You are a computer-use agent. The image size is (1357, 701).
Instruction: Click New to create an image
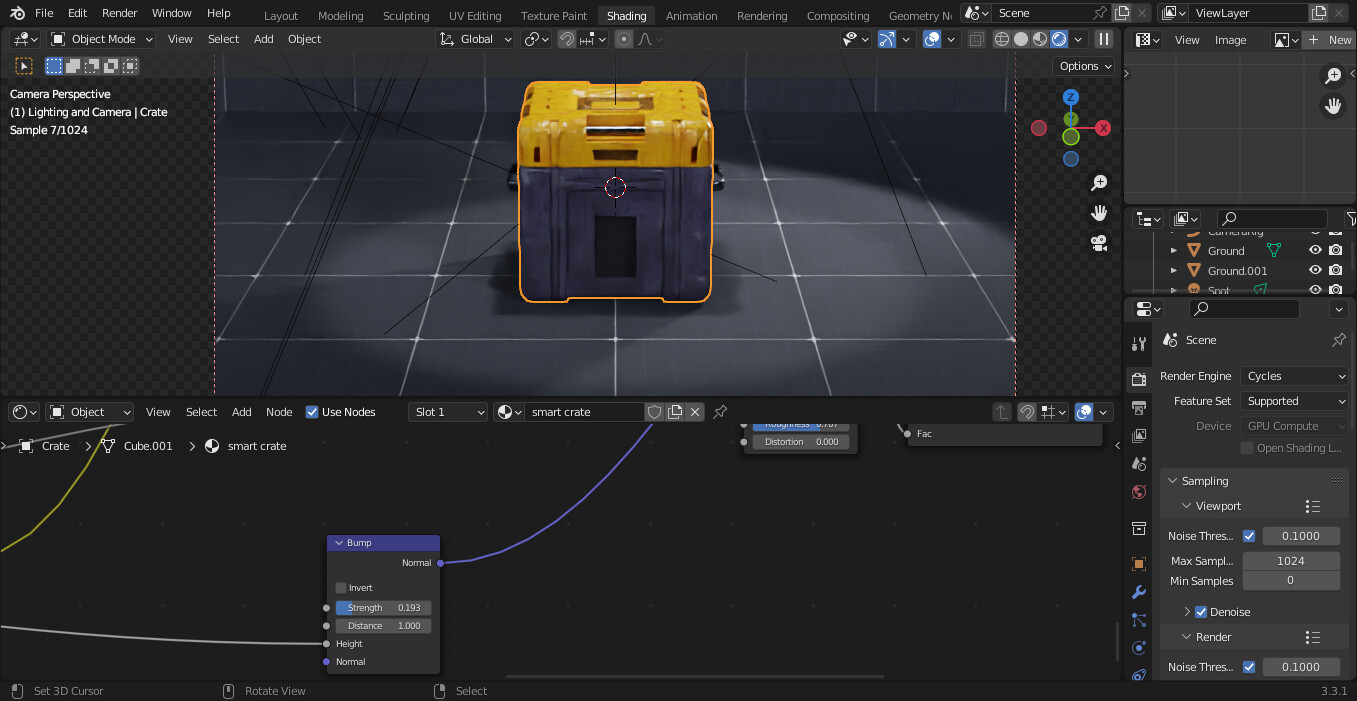1330,39
